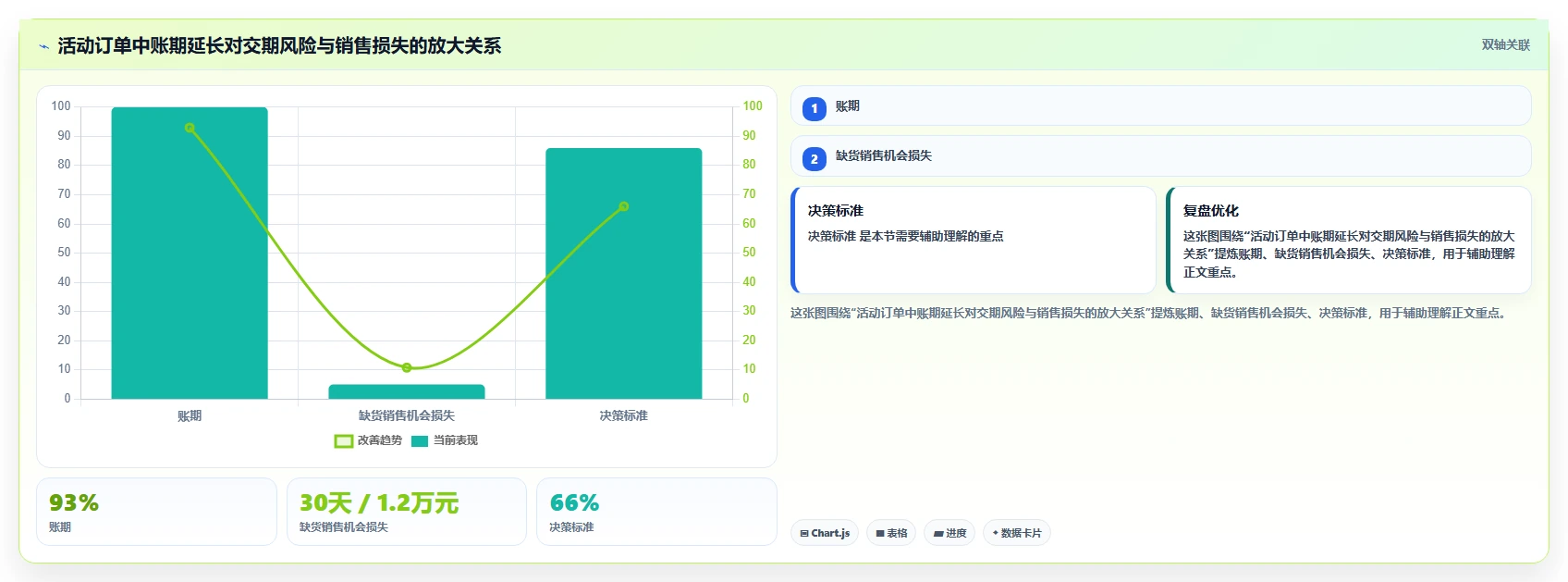Click the 30天 / 1.2万元 stat card

tap(407, 512)
